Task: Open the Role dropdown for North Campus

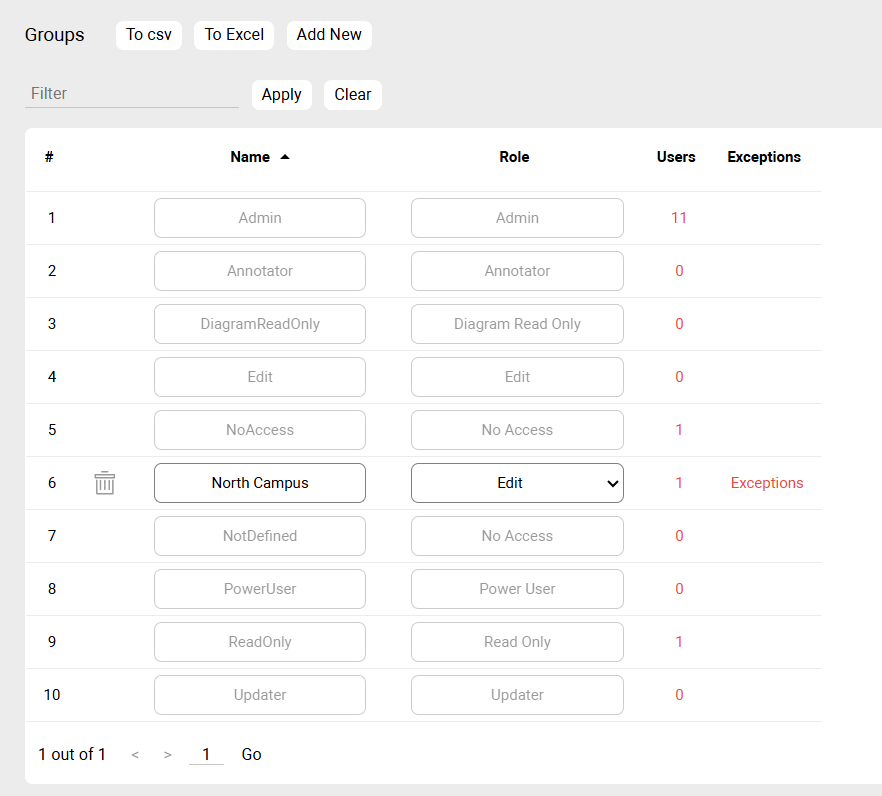Action: pos(517,483)
